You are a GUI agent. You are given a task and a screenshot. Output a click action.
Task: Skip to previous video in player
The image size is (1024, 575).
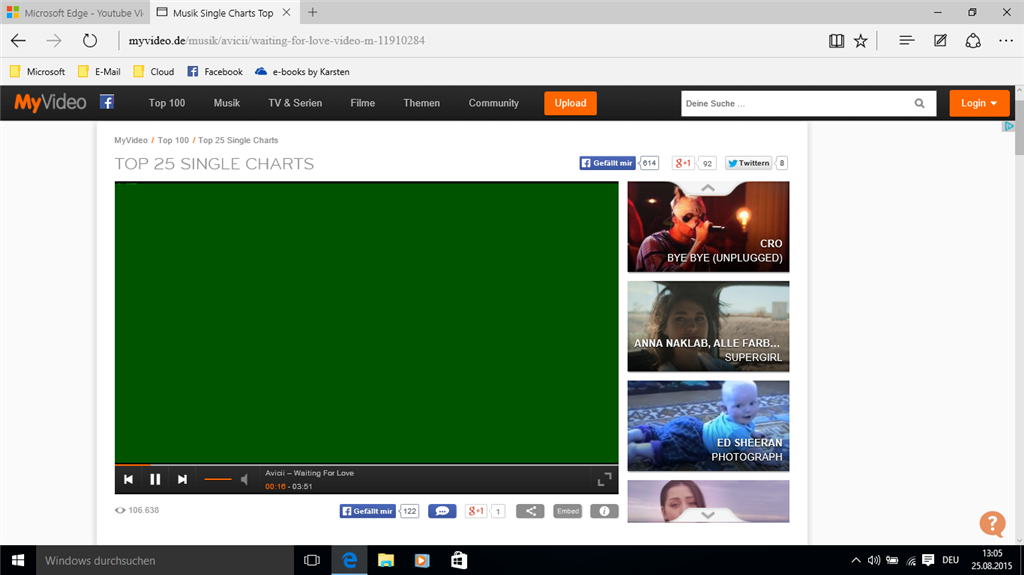[128, 480]
